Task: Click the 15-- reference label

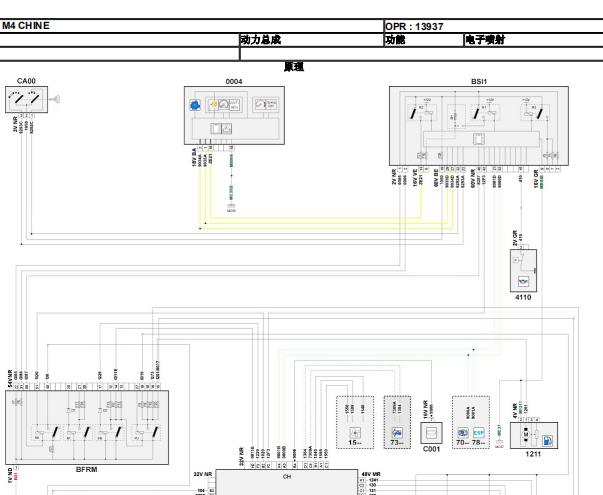Action: tap(355, 443)
